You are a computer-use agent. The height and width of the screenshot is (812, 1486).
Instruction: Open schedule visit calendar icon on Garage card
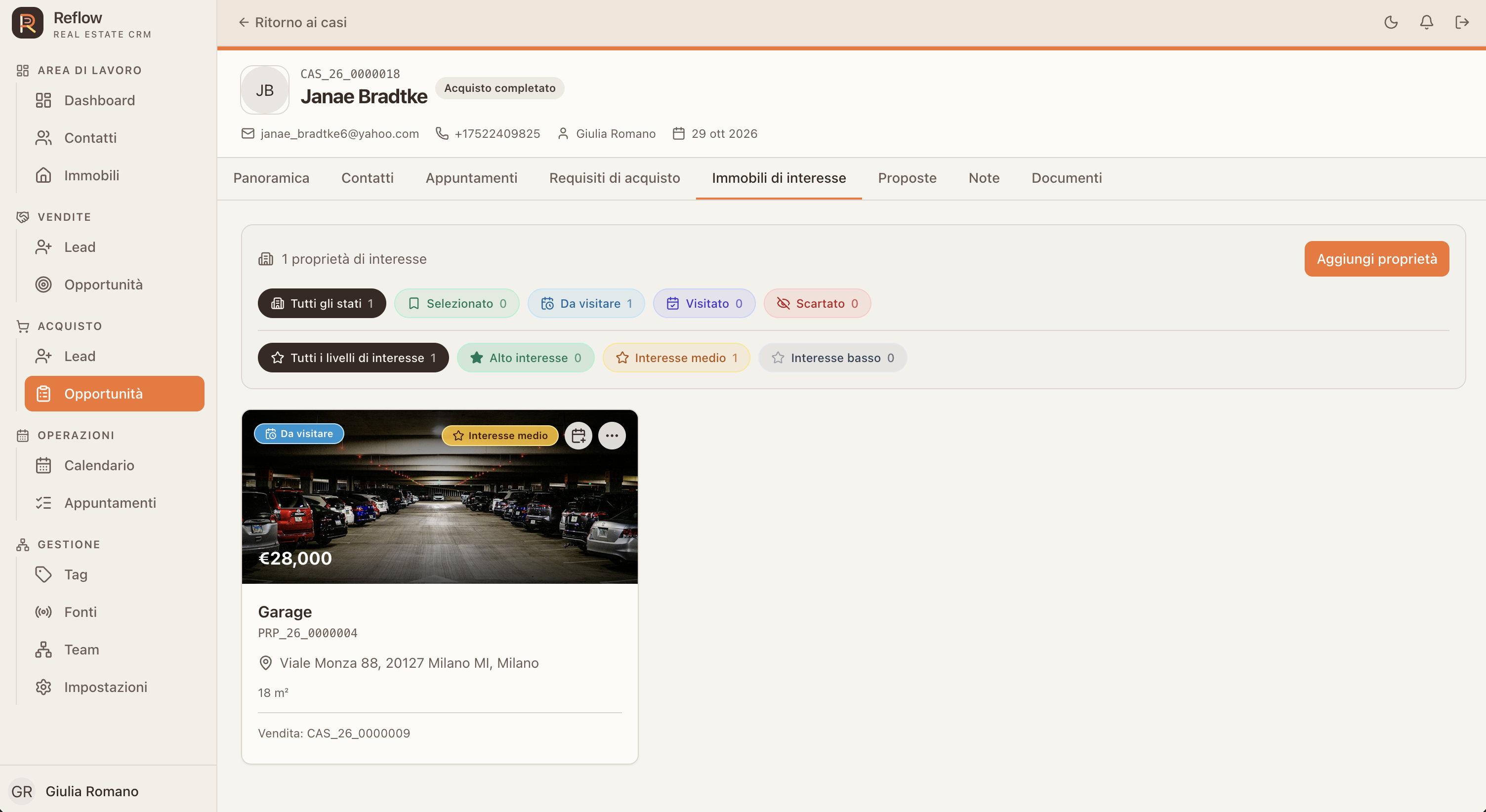[x=578, y=436]
